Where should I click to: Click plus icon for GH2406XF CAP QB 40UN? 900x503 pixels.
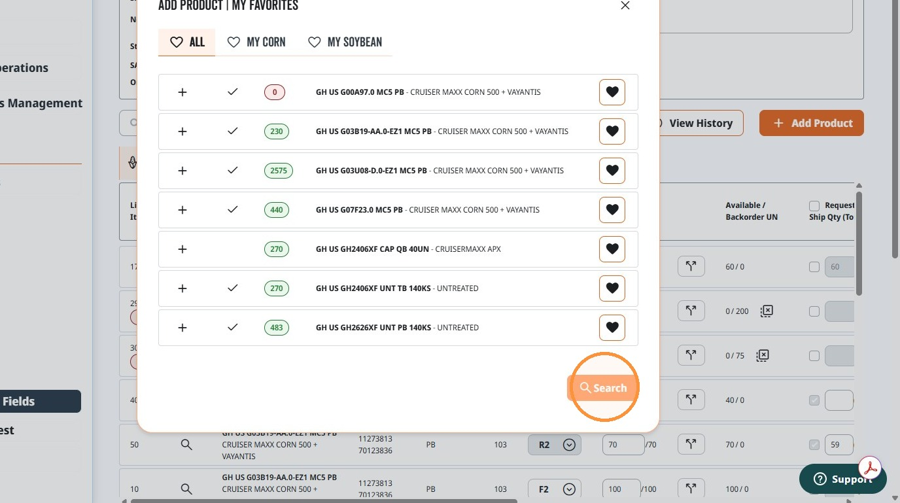tap(182, 249)
